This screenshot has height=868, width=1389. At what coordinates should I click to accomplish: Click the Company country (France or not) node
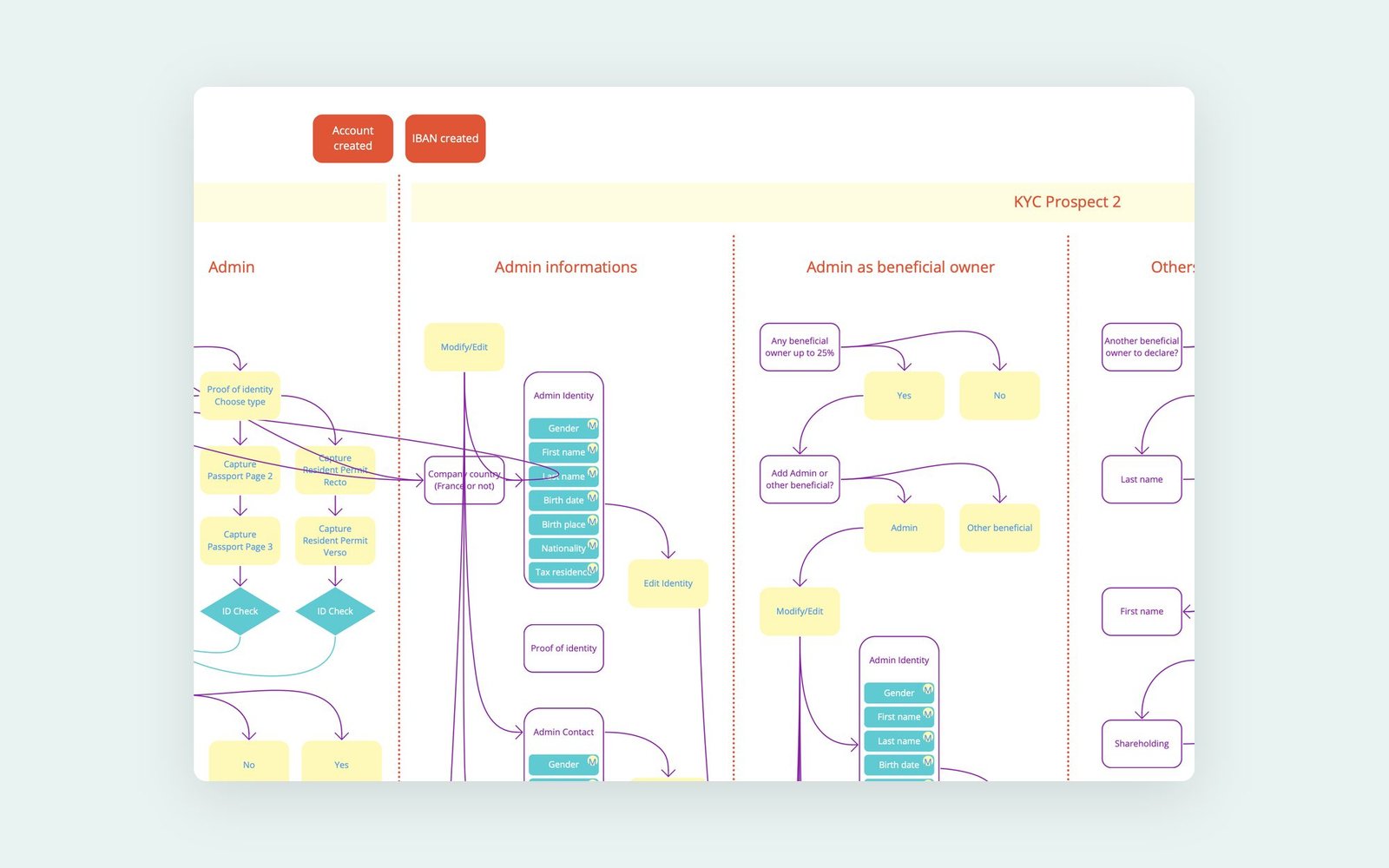click(x=464, y=480)
